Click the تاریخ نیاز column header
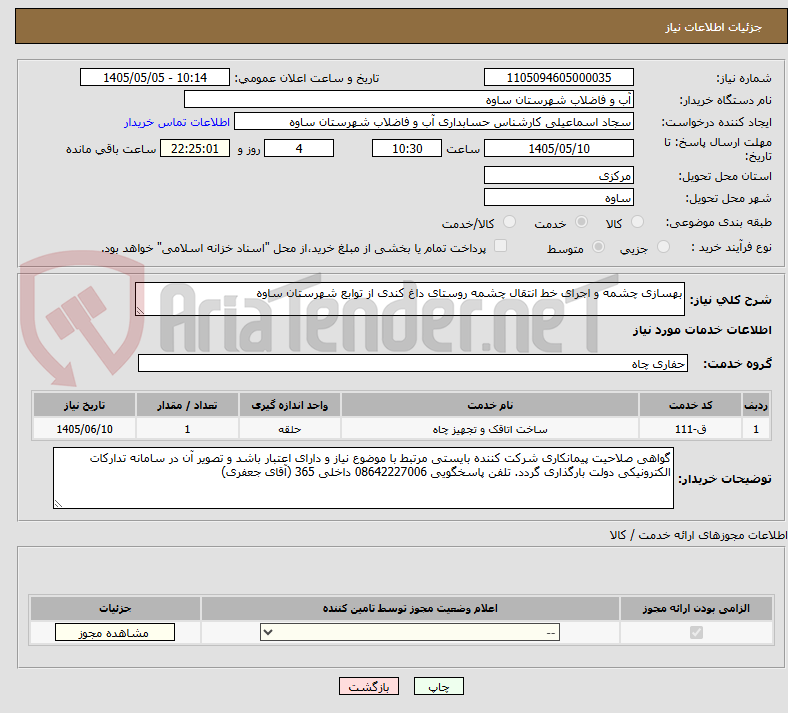This screenshot has height=713, width=788. point(84,405)
